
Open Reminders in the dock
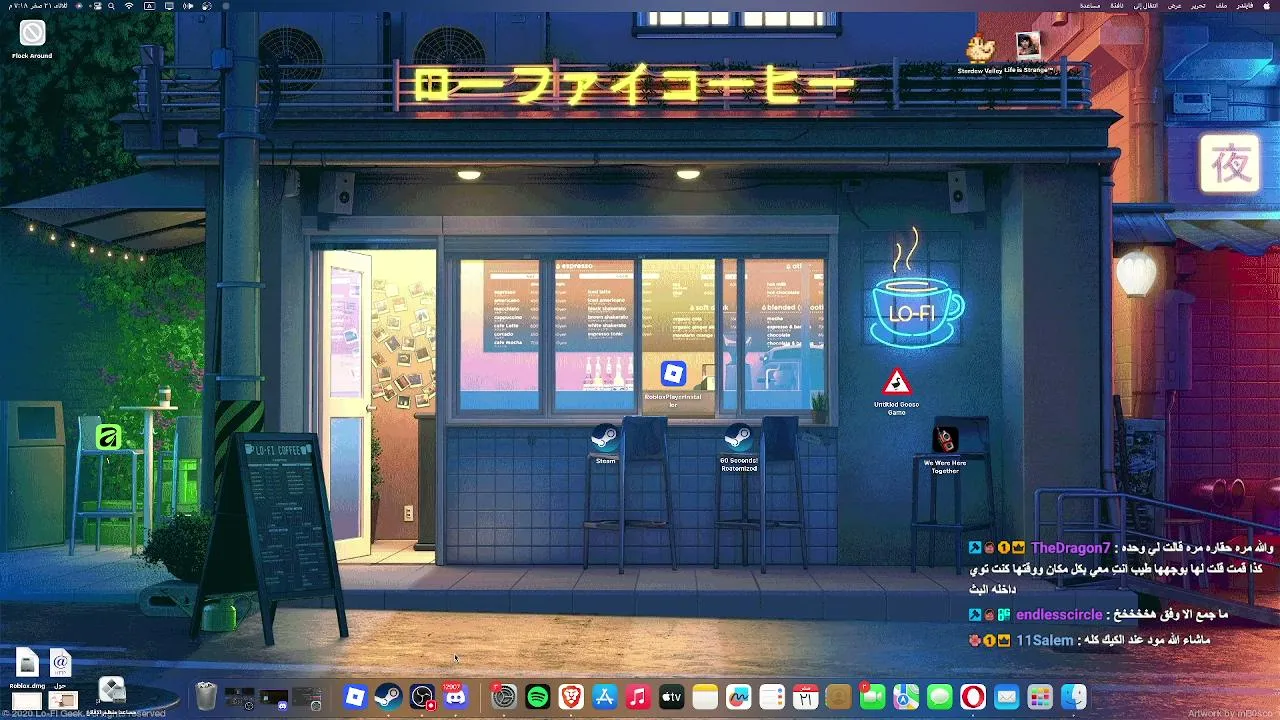(772, 697)
